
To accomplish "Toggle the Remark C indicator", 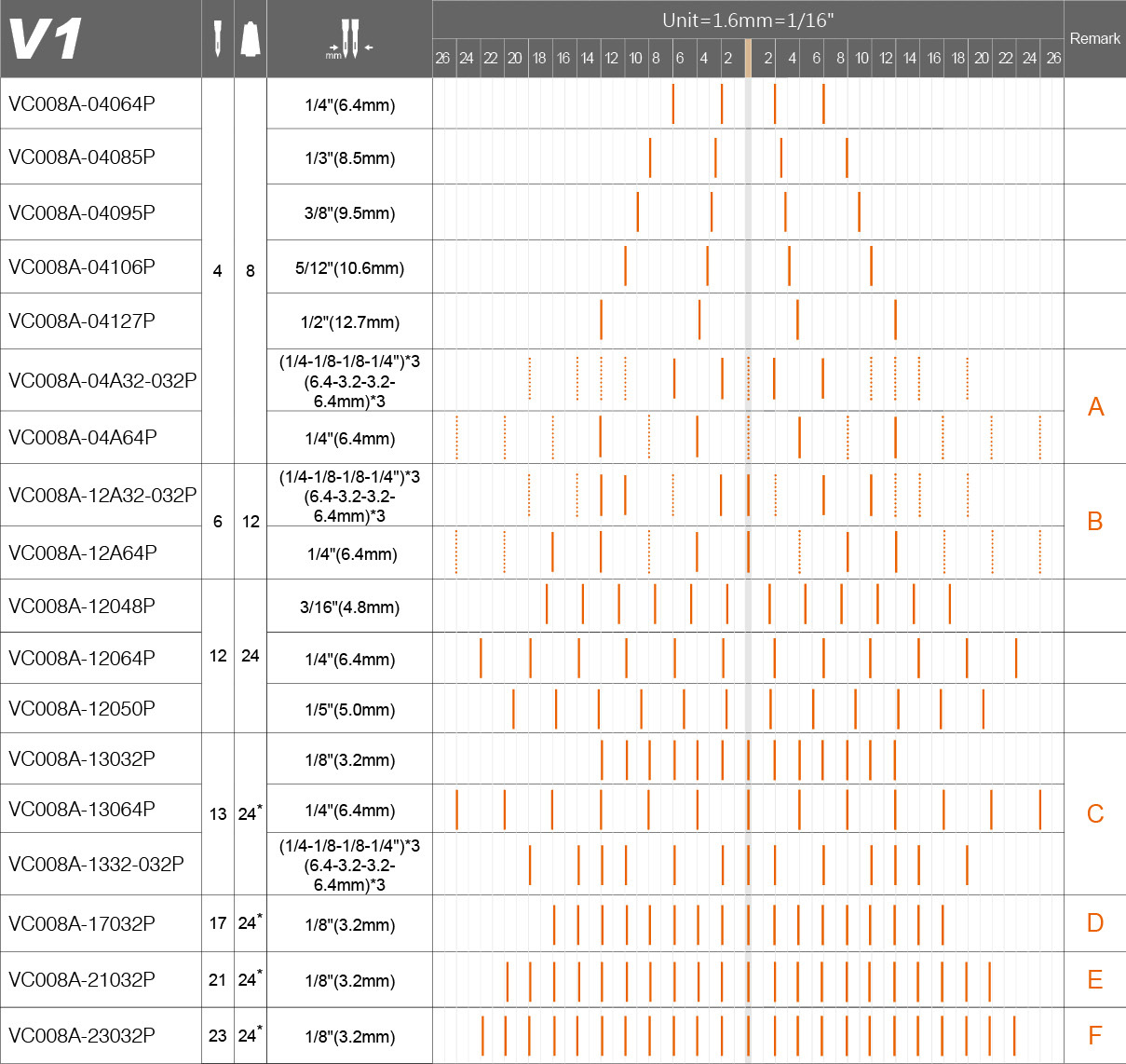I will (1096, 812).
